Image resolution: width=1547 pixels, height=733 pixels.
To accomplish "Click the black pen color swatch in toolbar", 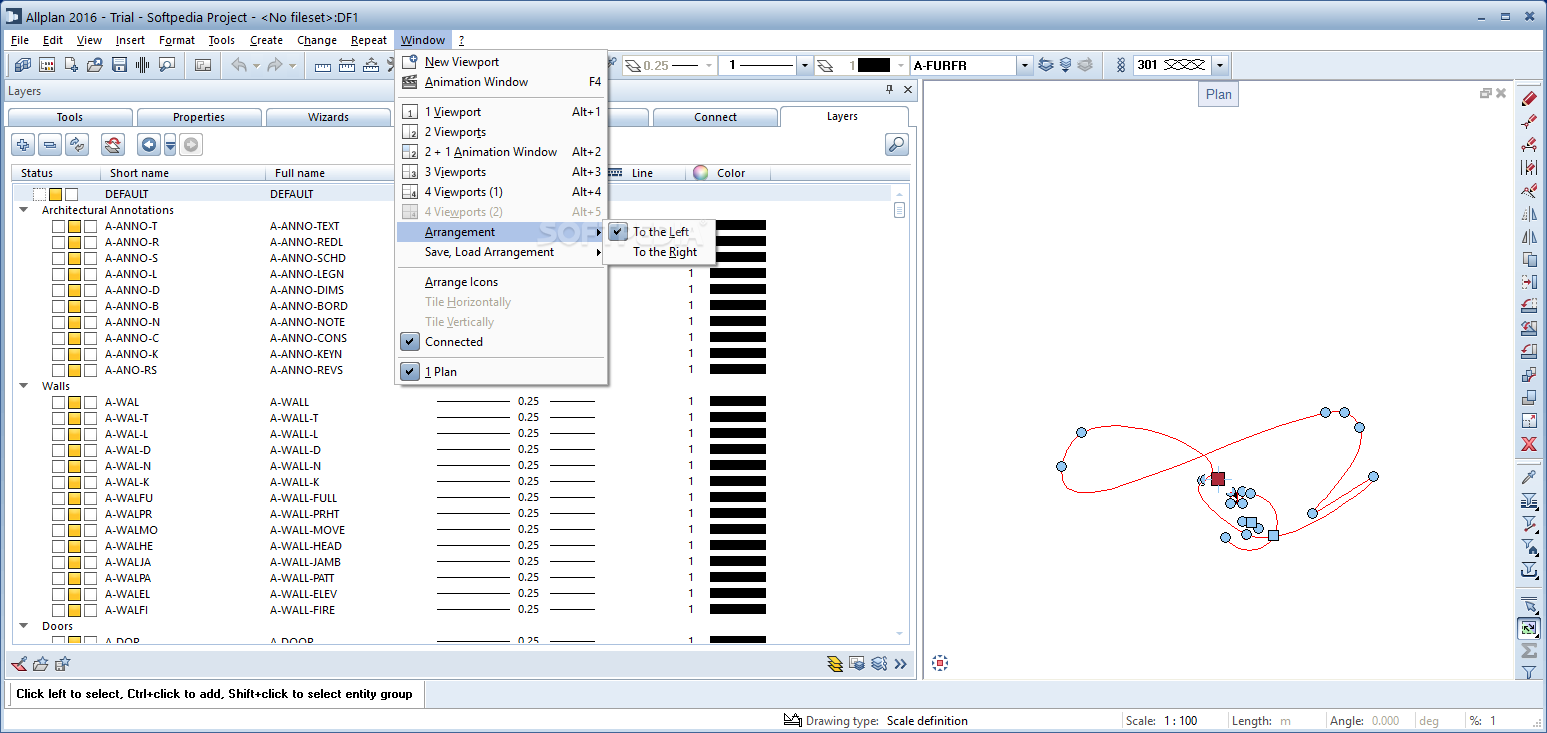I will (873, 65).
